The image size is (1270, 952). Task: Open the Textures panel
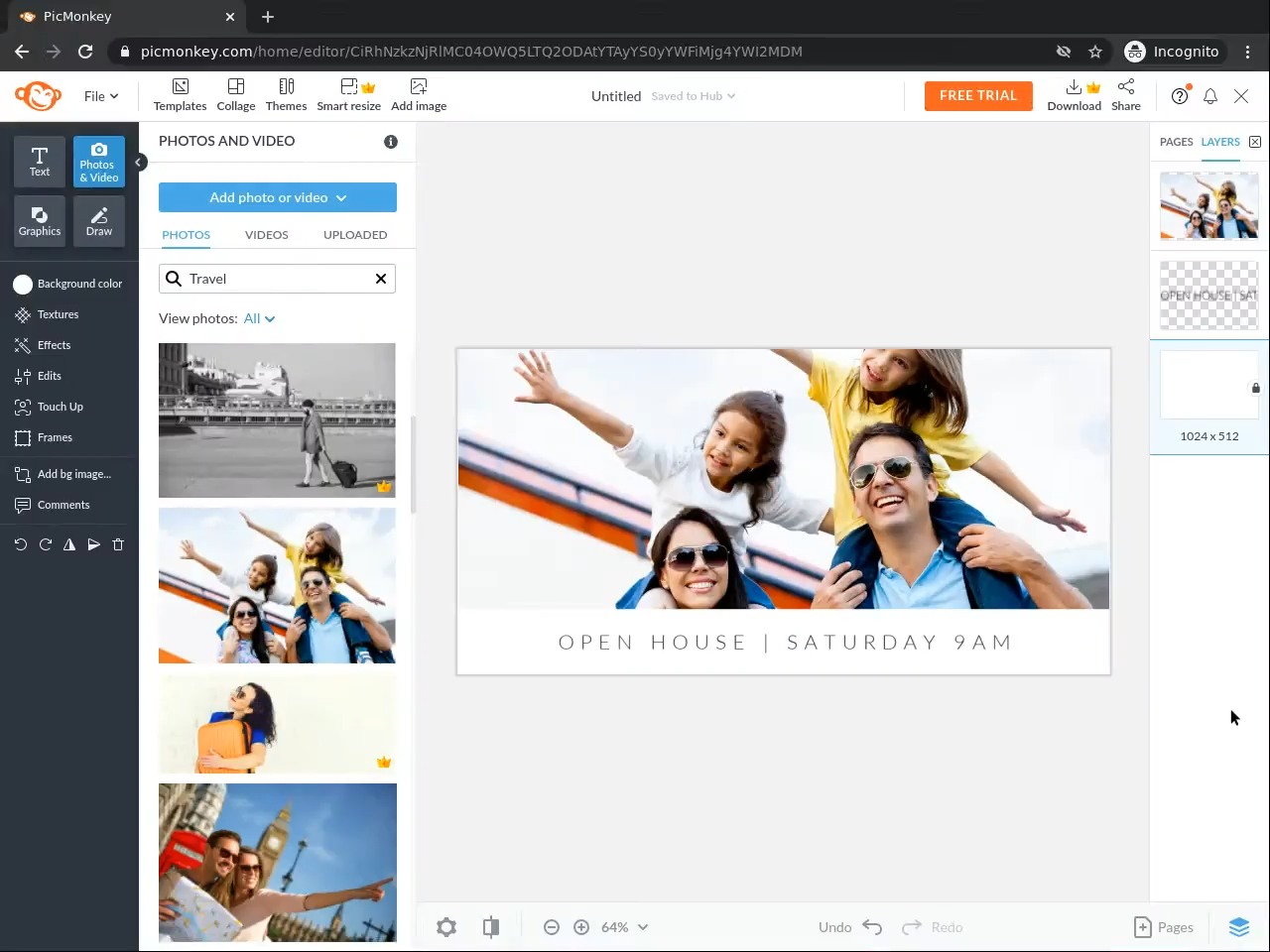[x=58, y=314]
